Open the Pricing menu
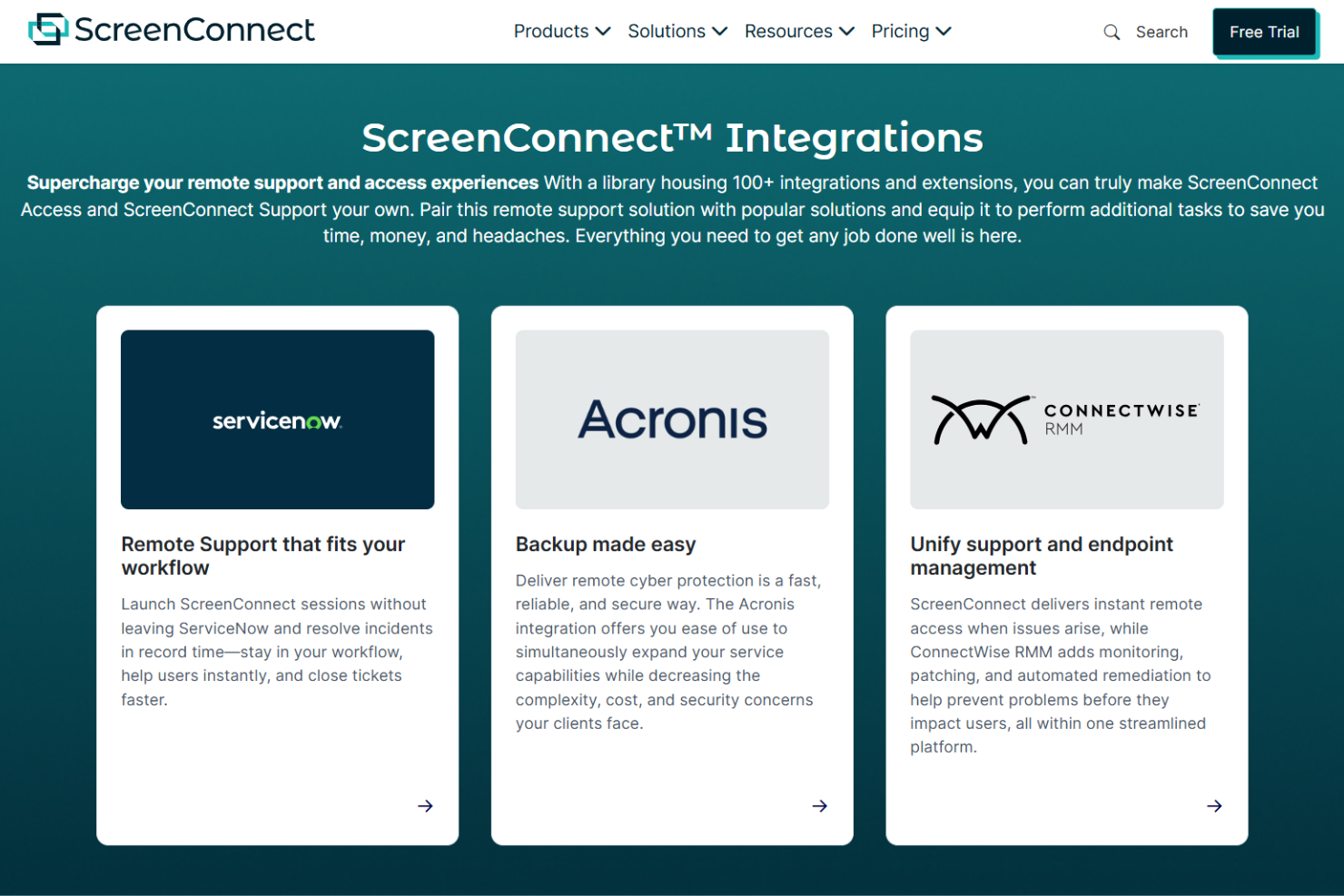This screenshot has height=896, width=1344. [911, 31]
